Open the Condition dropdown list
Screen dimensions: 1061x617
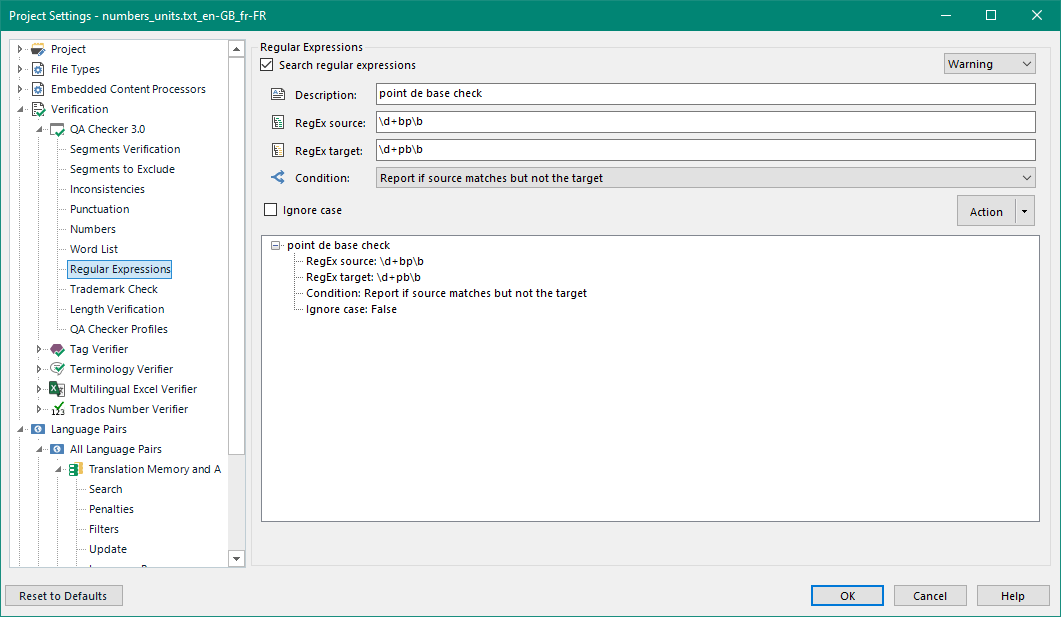(706, 178)
